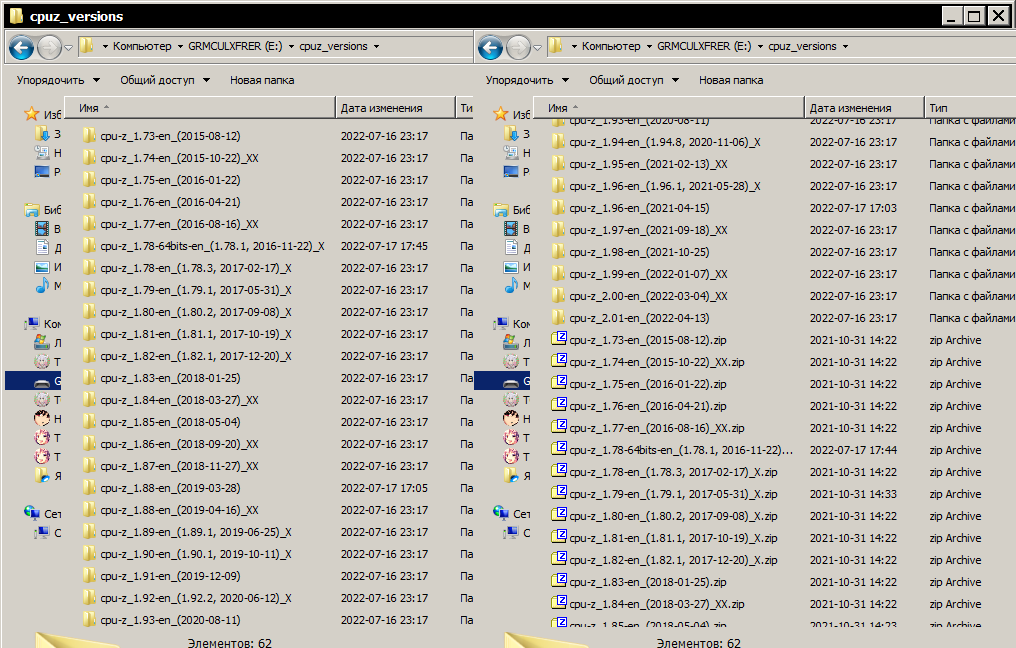Select cpu-z_1.78-64bits-en_(1.78.1, 2016-11-22)_X folder

point(213,246)
